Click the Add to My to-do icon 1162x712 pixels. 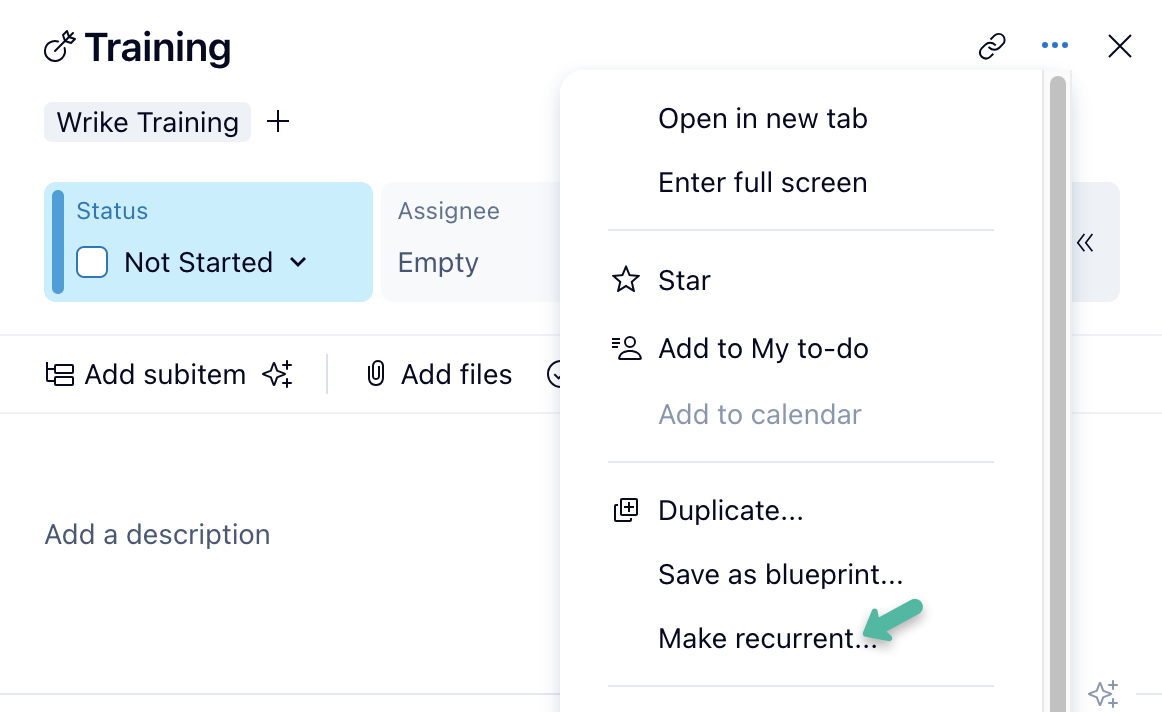(x=626, y=348)
